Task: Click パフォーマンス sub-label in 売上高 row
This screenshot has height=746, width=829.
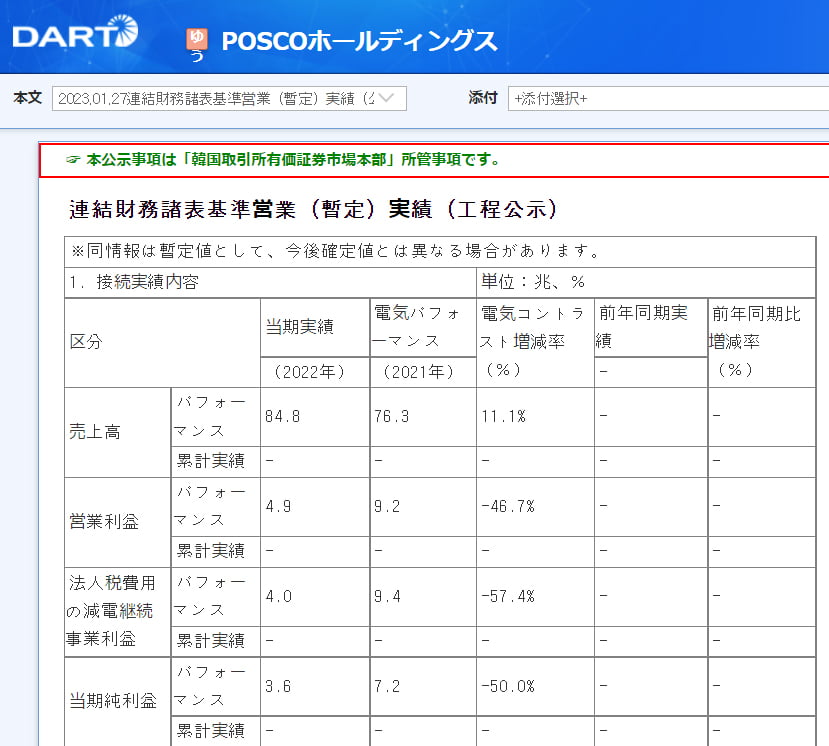Action: [x=210, y=417]
